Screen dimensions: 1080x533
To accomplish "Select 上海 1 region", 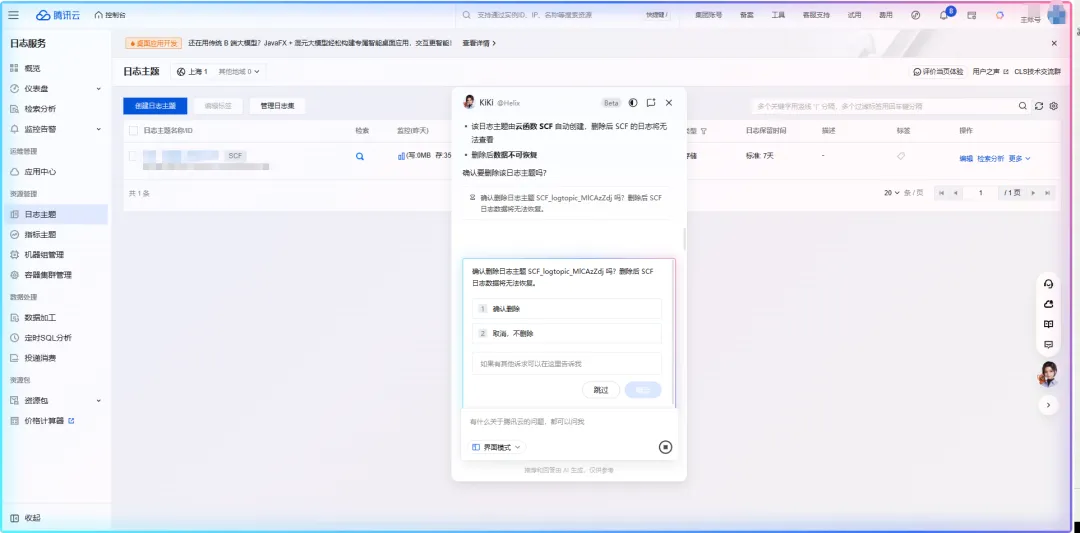I will click(192, 71).
